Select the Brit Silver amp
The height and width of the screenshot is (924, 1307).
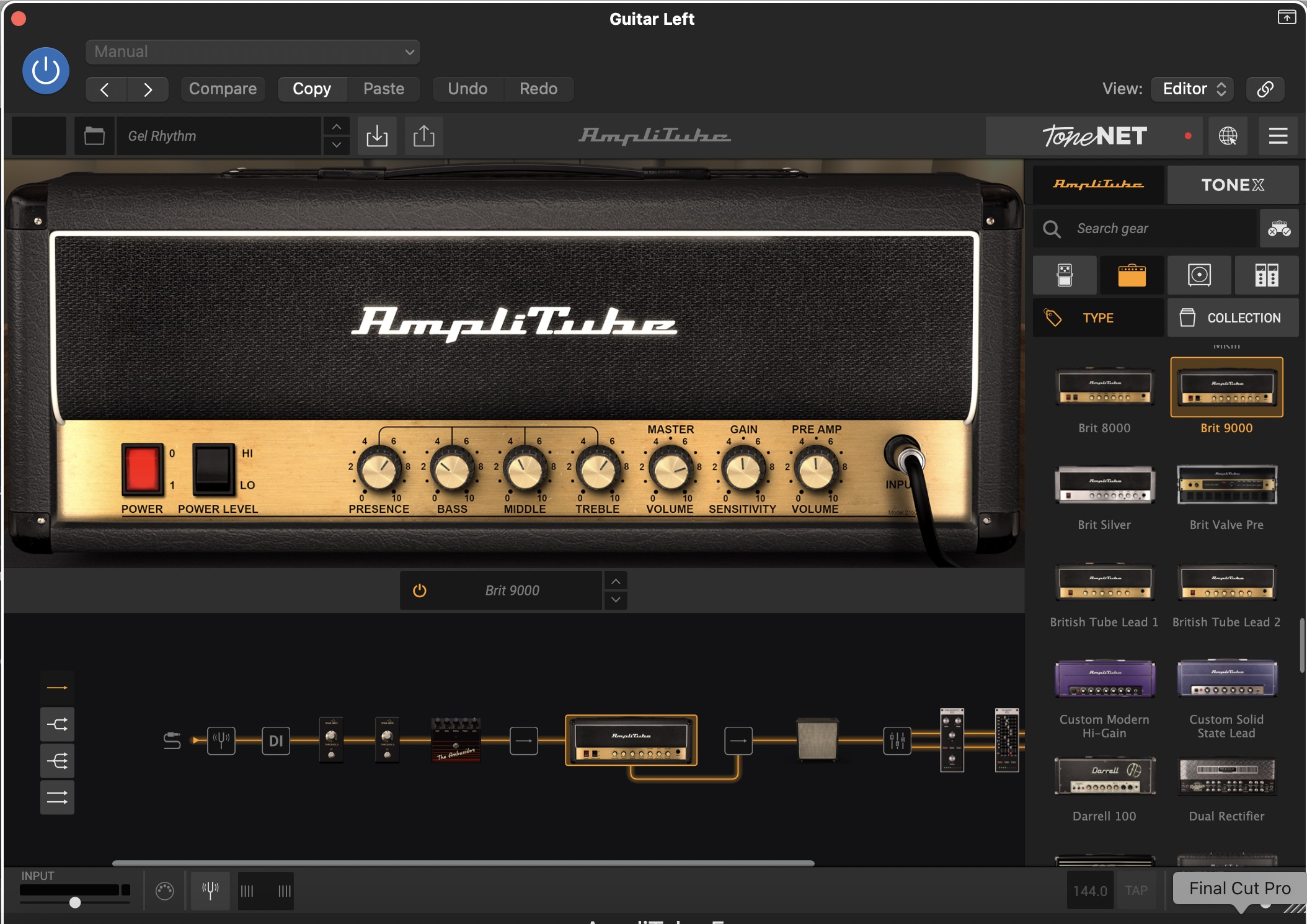[1104, 484]
